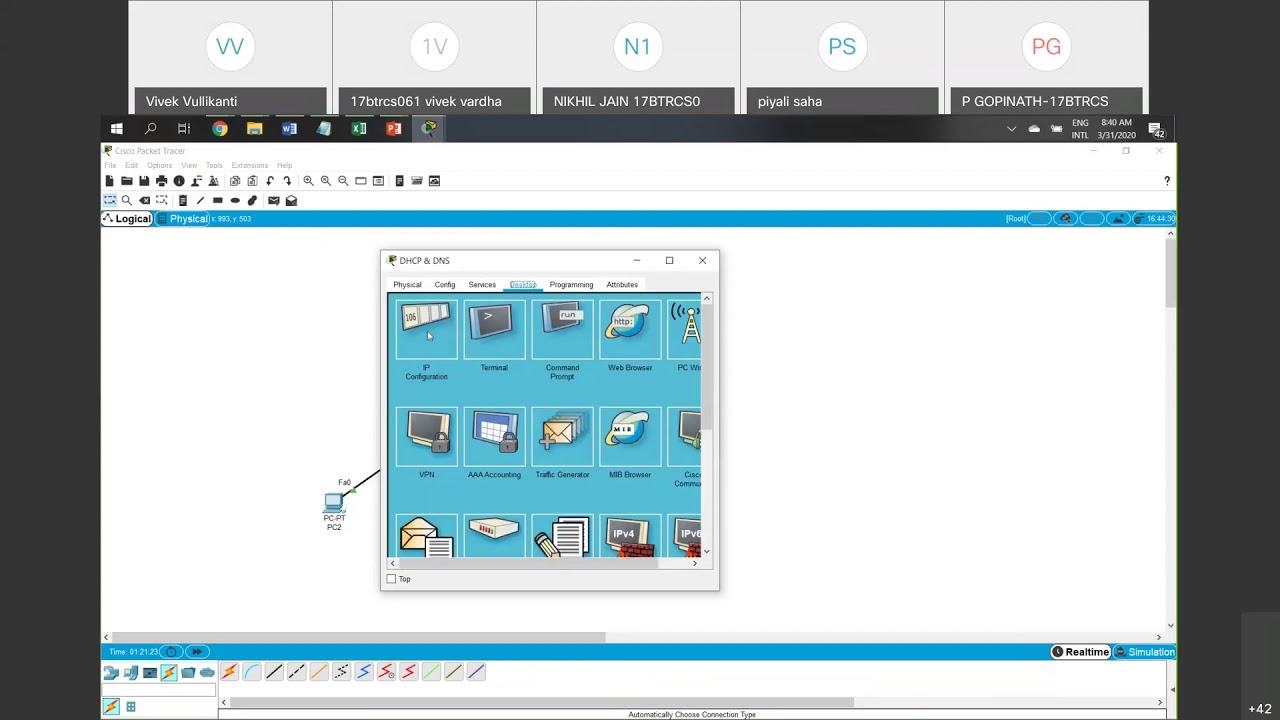
Task: Open Excel from the Windows taskbar
Action: pos(359,129)
